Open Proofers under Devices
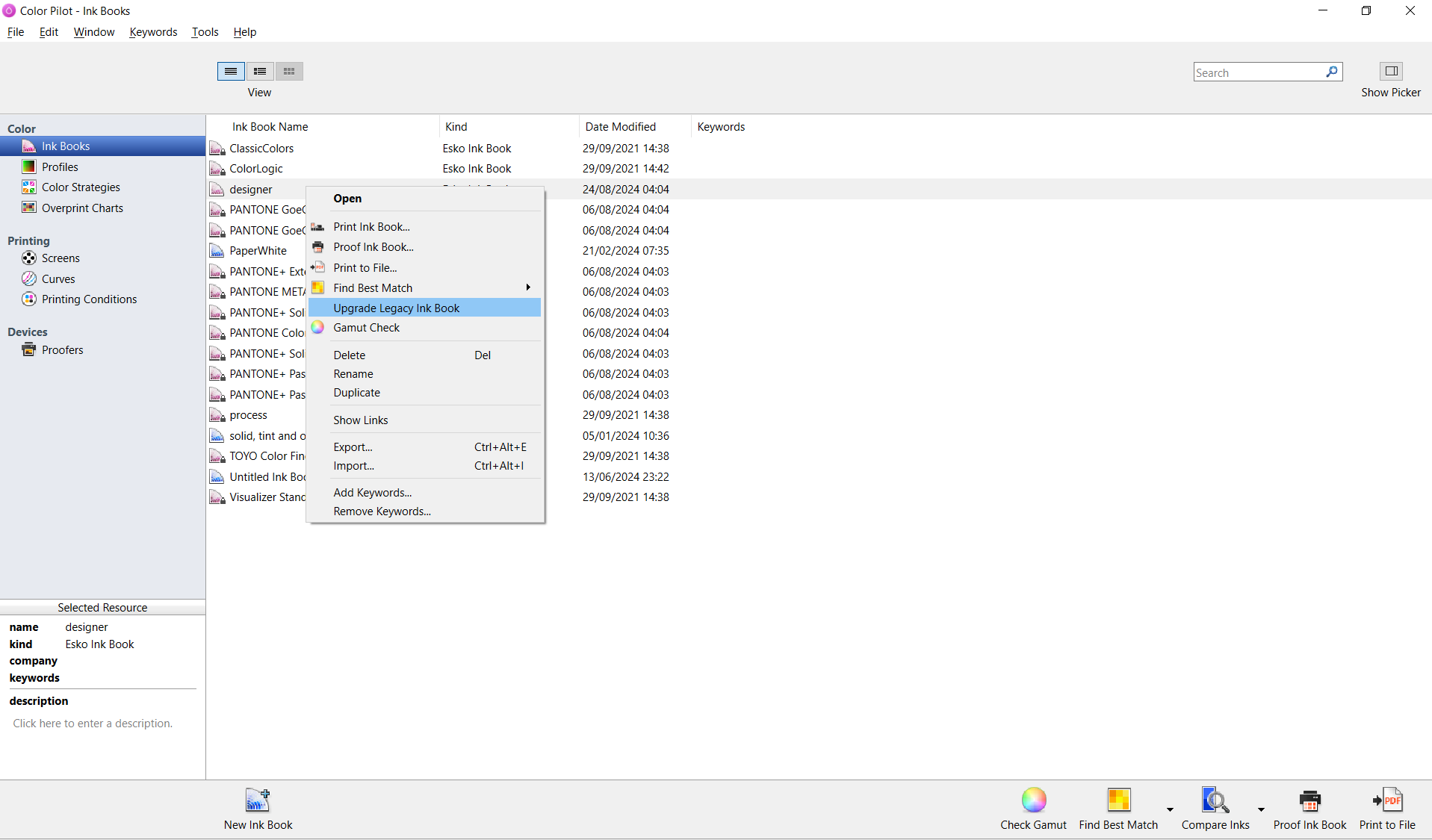1432x840 pixels. [62, 349]
